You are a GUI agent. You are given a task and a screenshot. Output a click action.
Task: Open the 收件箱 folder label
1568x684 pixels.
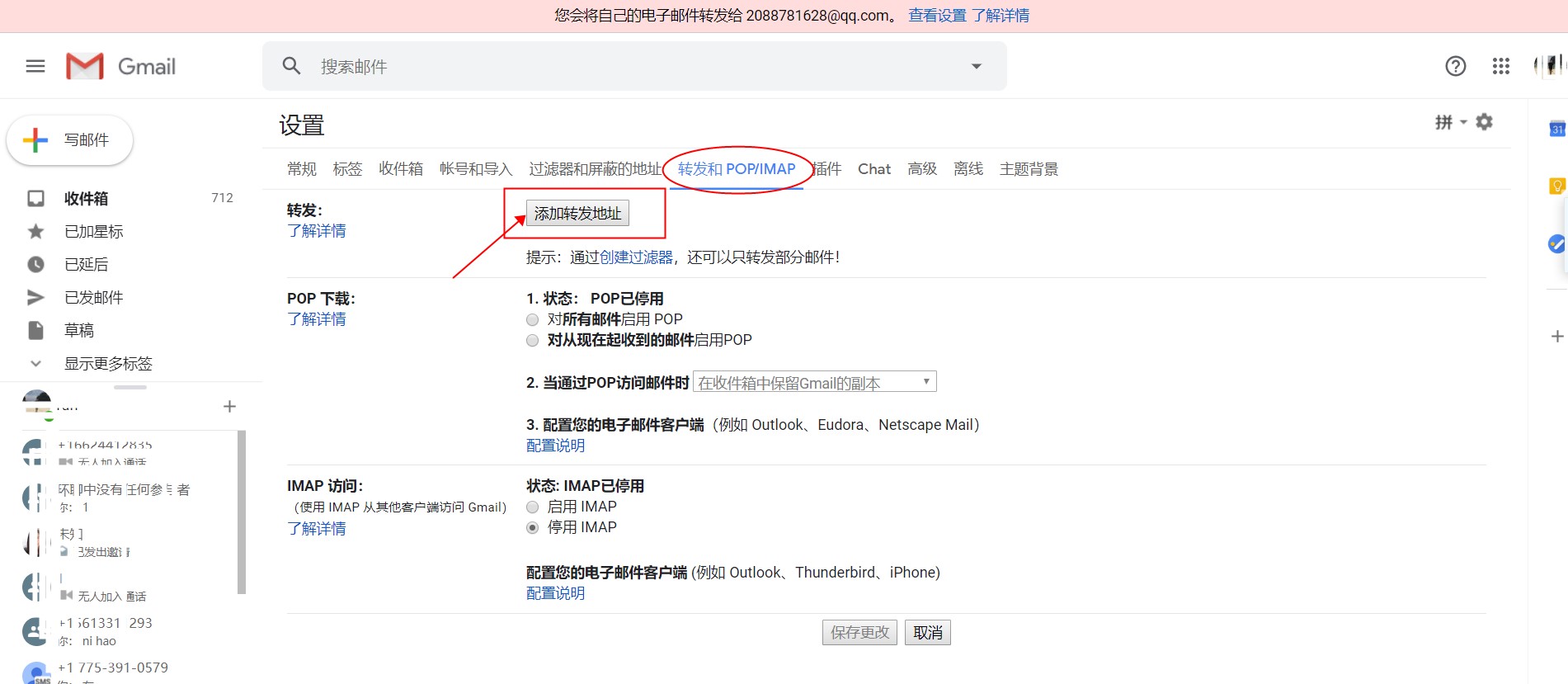(87, 199)
